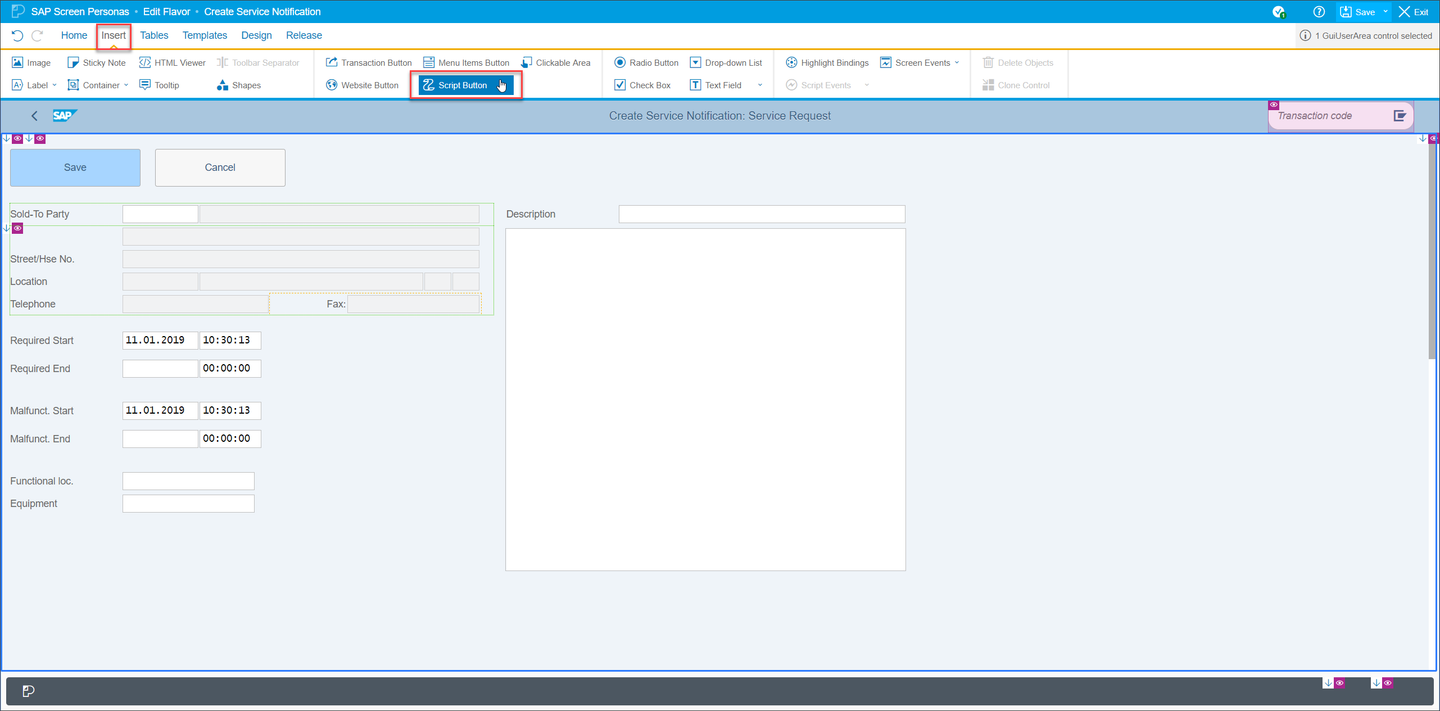Click the Required End time field
This screenshot has height=711, width=1440.
click(230, 368)
